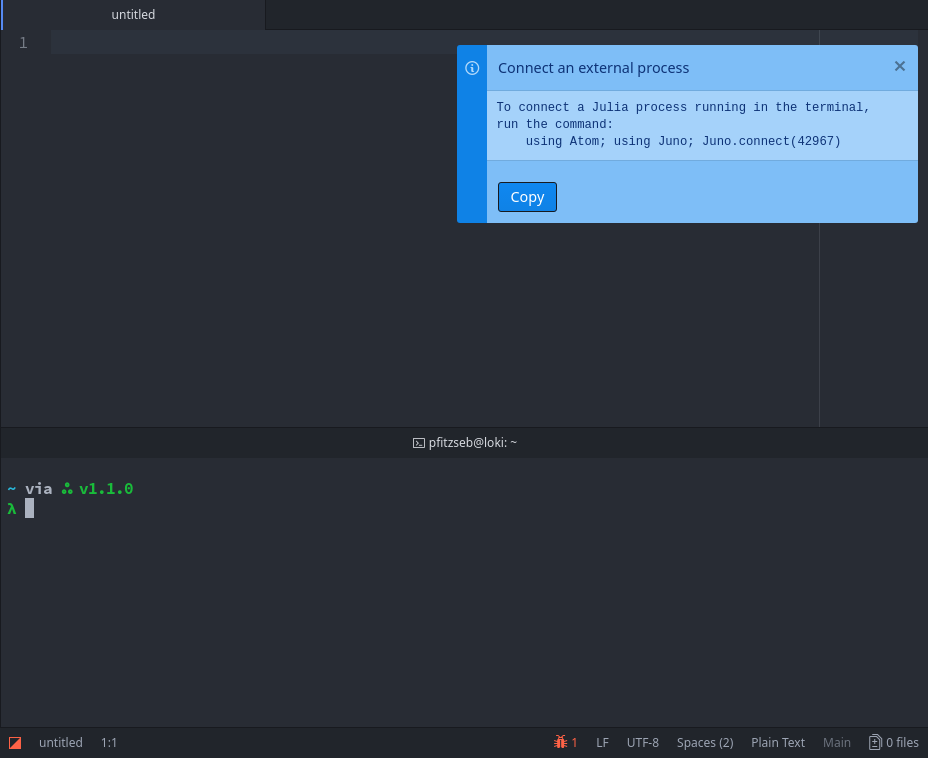Copy the Juno connect command
The image size is (928, 758).
(527, 197)
